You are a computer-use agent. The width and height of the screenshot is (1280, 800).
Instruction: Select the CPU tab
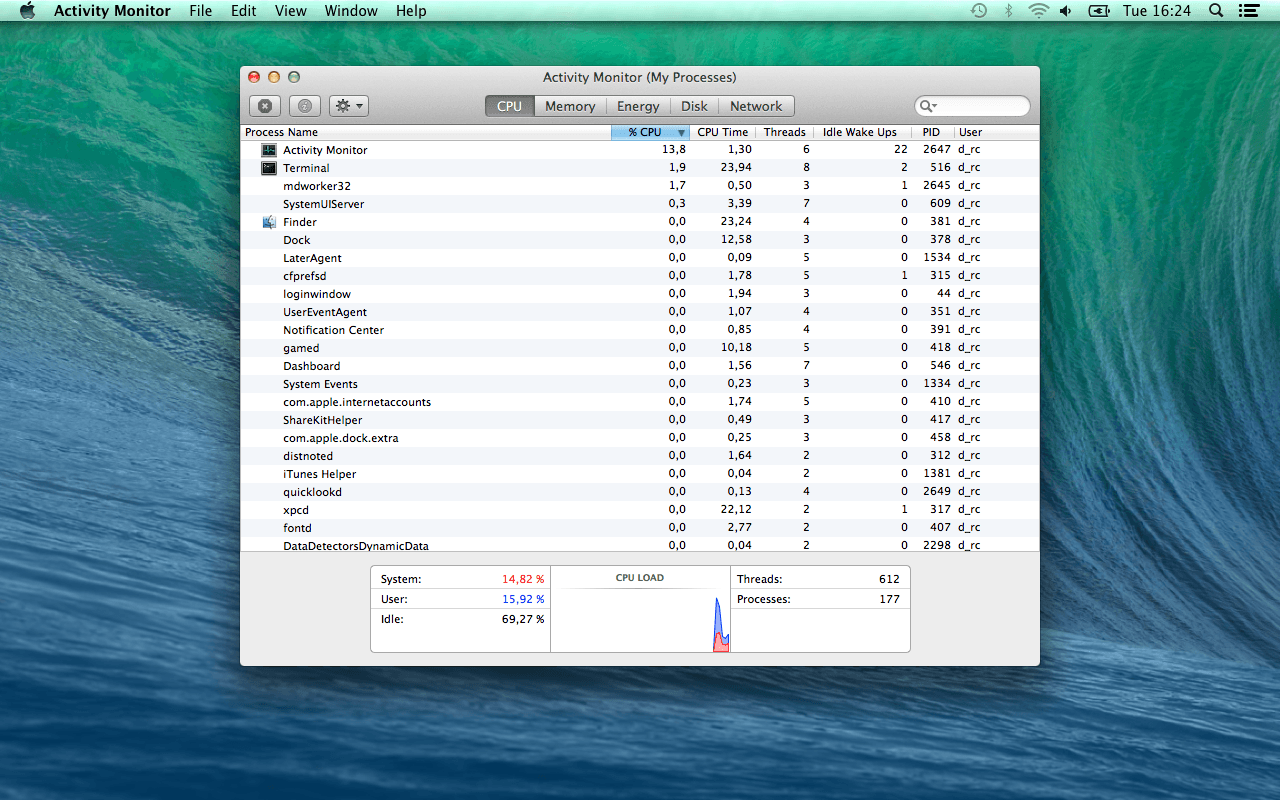click(x=510, y=106)
